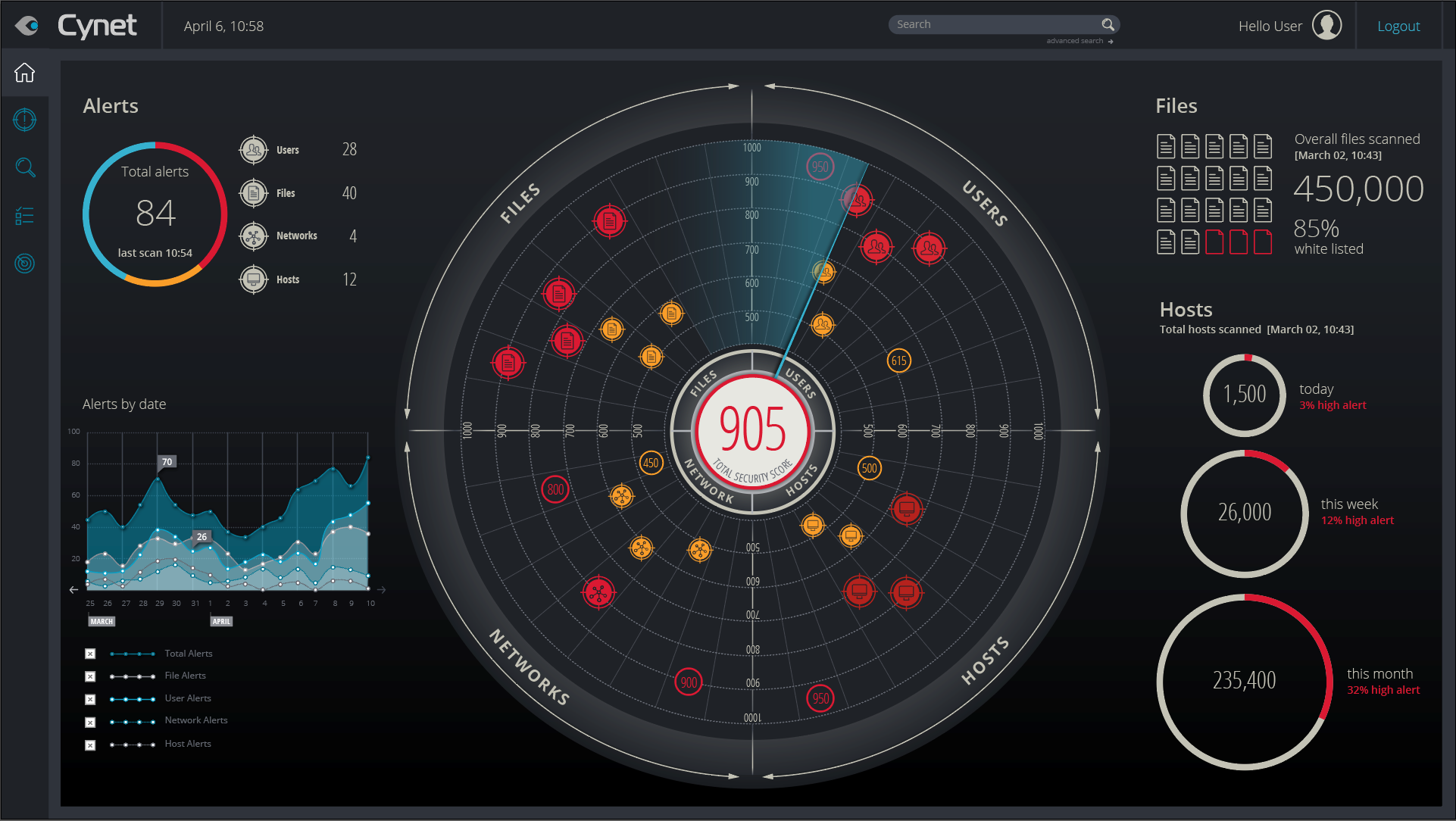Open the Search tool in the left sidebar
This screenshot has width=1456, height=821.
[x=25, y=167]
